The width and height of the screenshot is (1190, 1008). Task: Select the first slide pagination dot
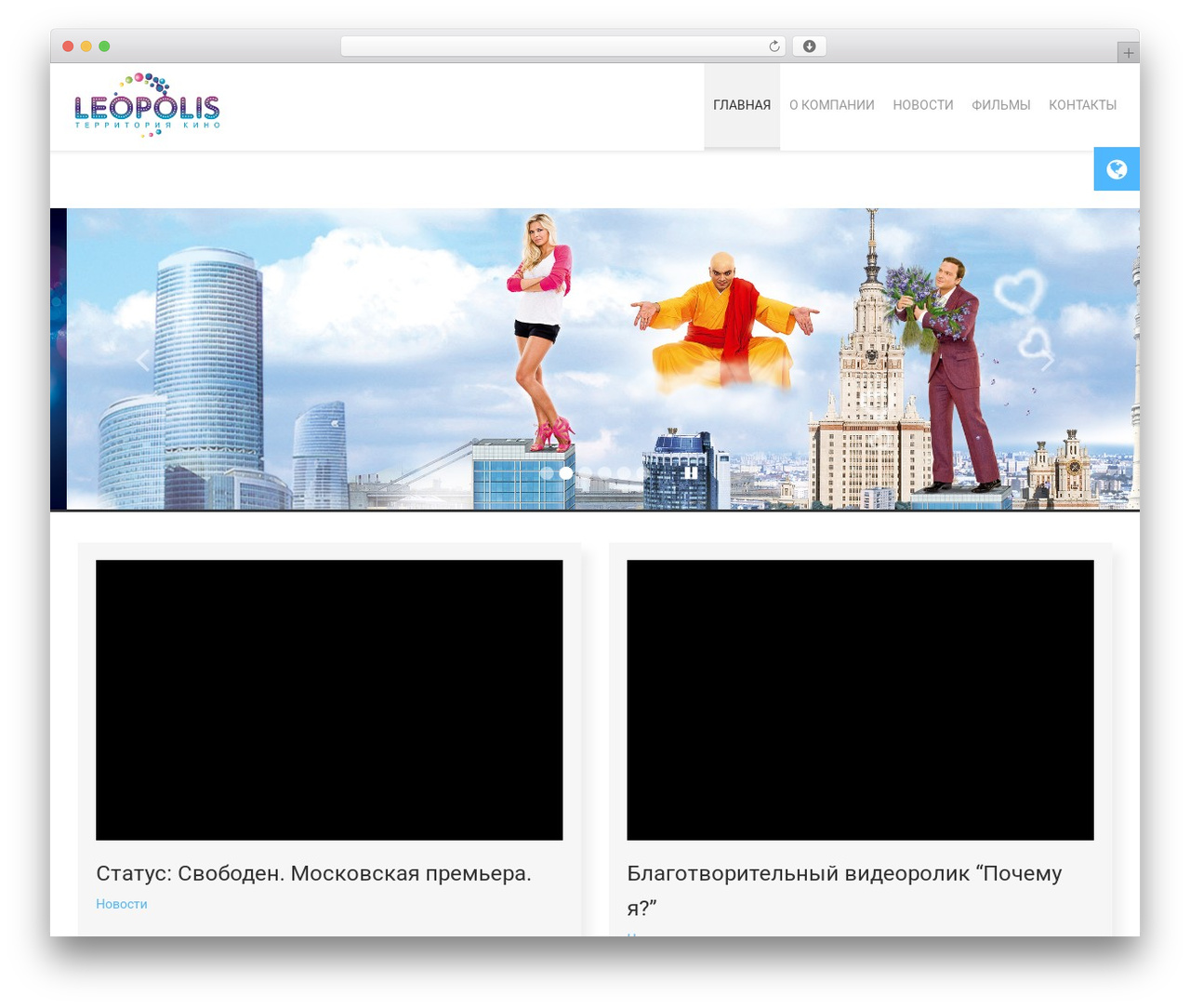pyautogui.click(x=547, y=472)
